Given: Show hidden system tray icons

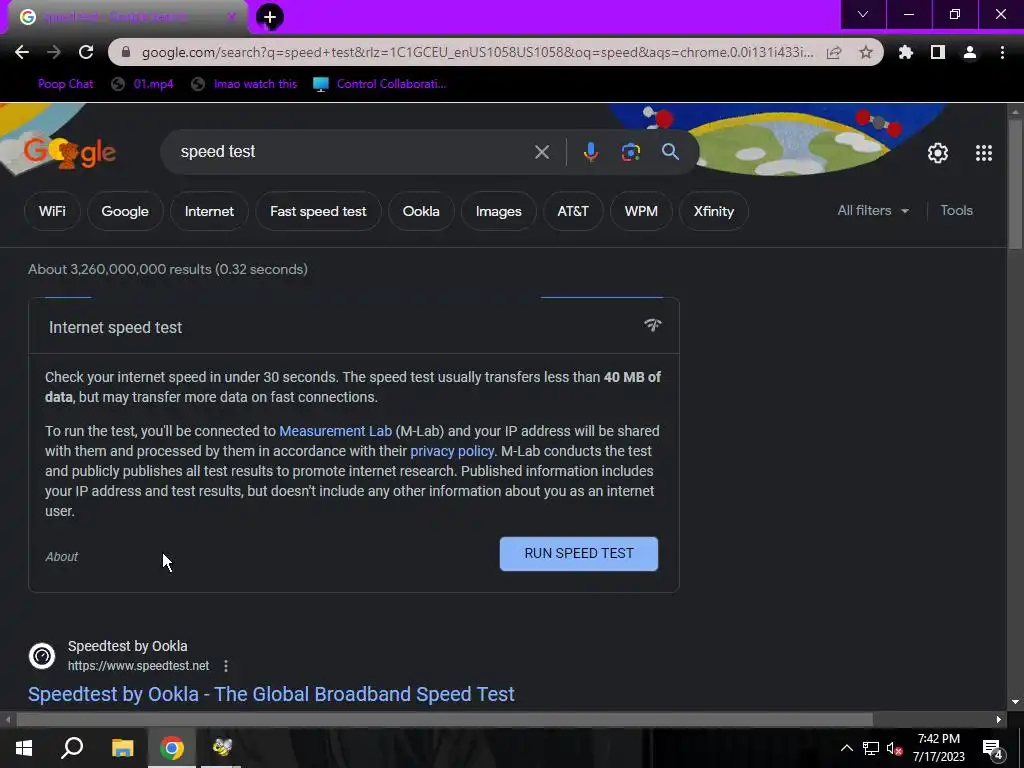Looking at the screenshot, I should (846, 748).
